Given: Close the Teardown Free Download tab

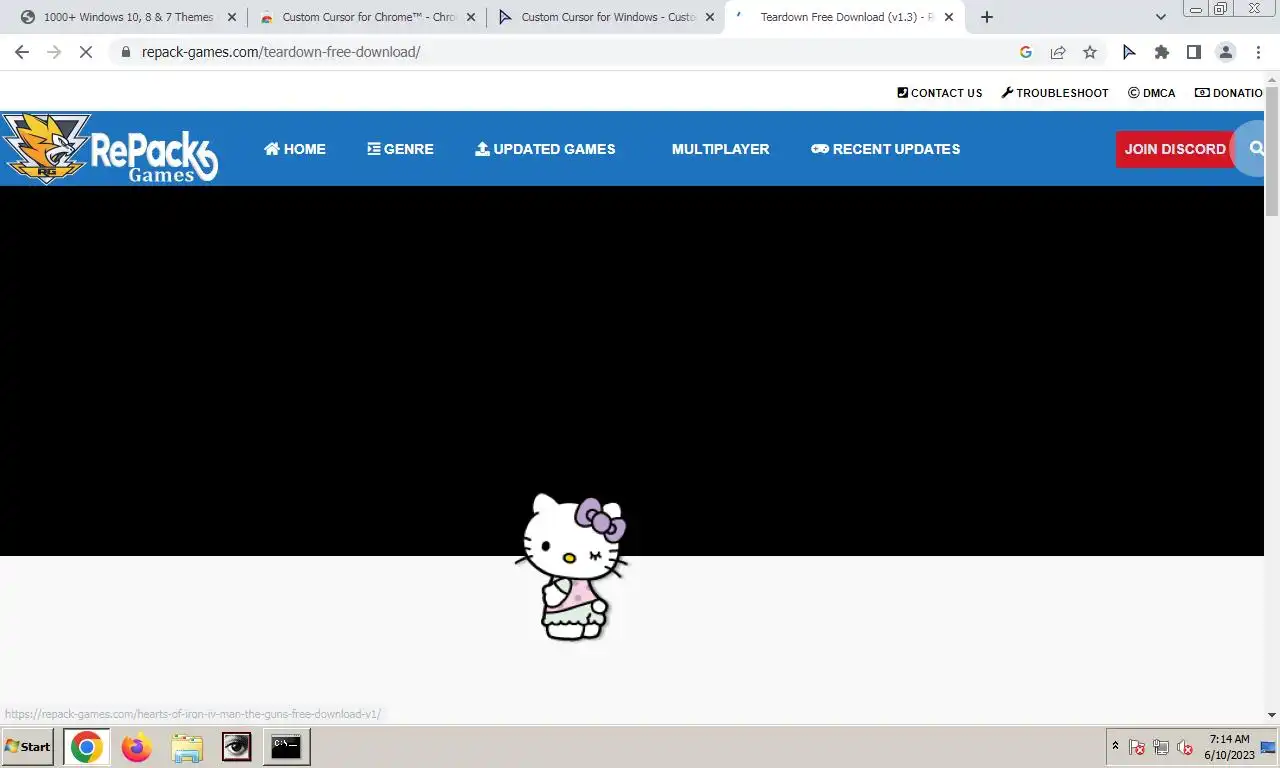Looking at the screenshot, I should (949, 17).
